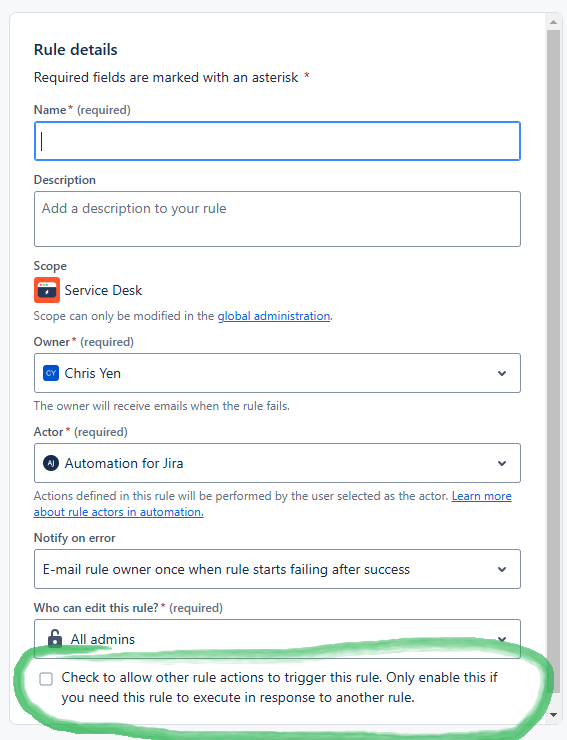Enable checkbox allowing other rules to trigger

pos(46,679)
